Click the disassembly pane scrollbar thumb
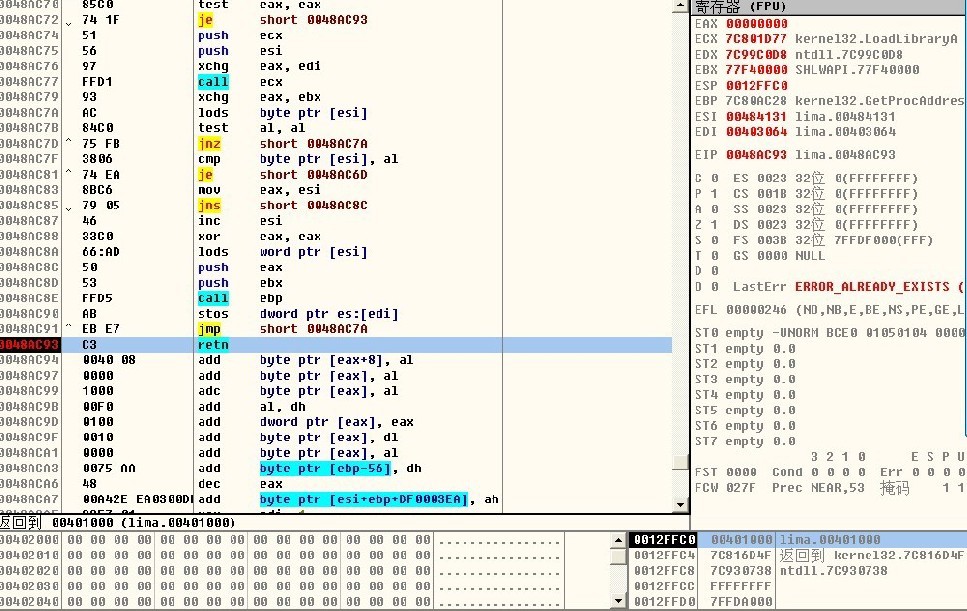This screenshot has height=611, width=967. tap(680, 462)
